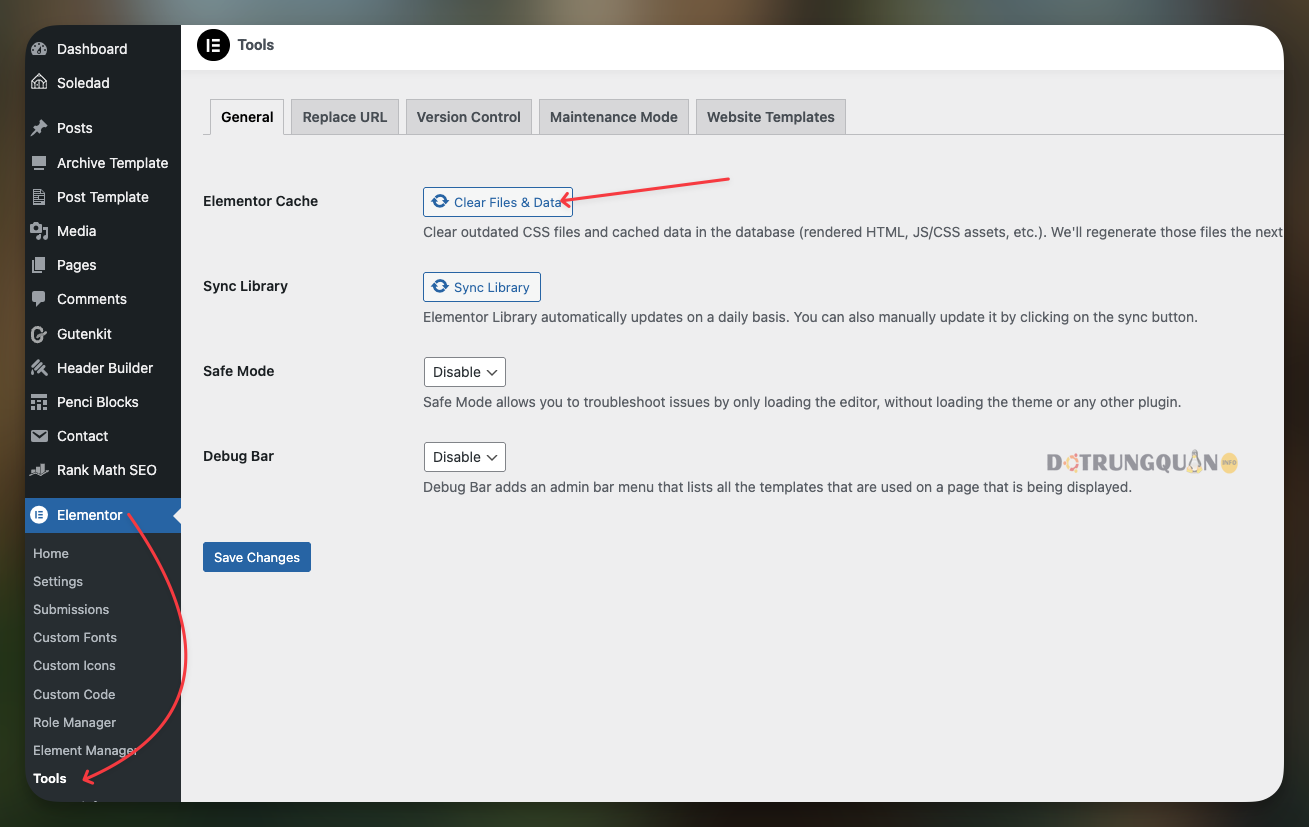Open the Soledad menu label
This screenshot has width=1309, height=827.
click(83, 83)
